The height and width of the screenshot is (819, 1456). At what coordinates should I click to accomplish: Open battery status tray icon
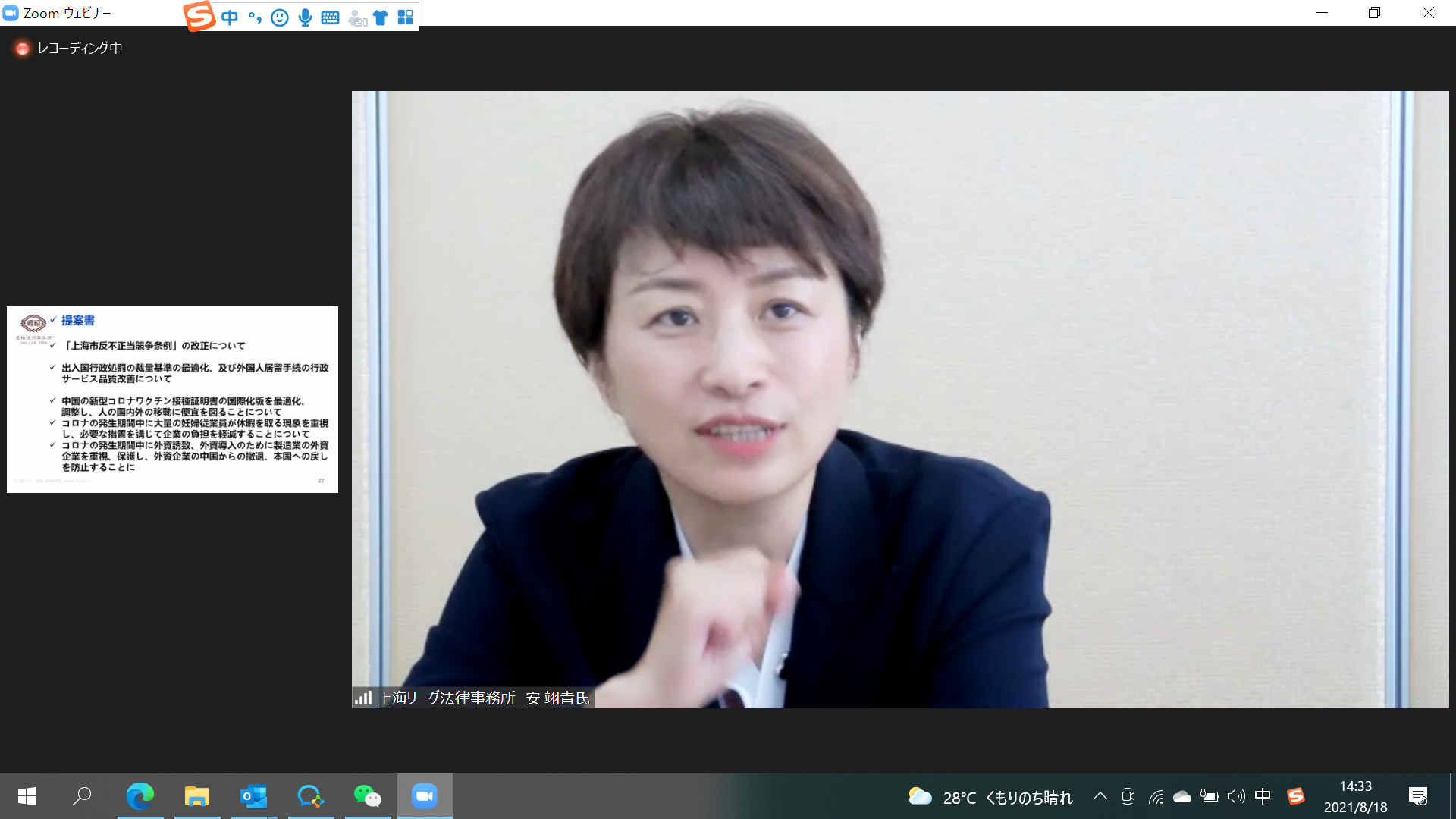pyautogui.click(x=1210, y=796)
